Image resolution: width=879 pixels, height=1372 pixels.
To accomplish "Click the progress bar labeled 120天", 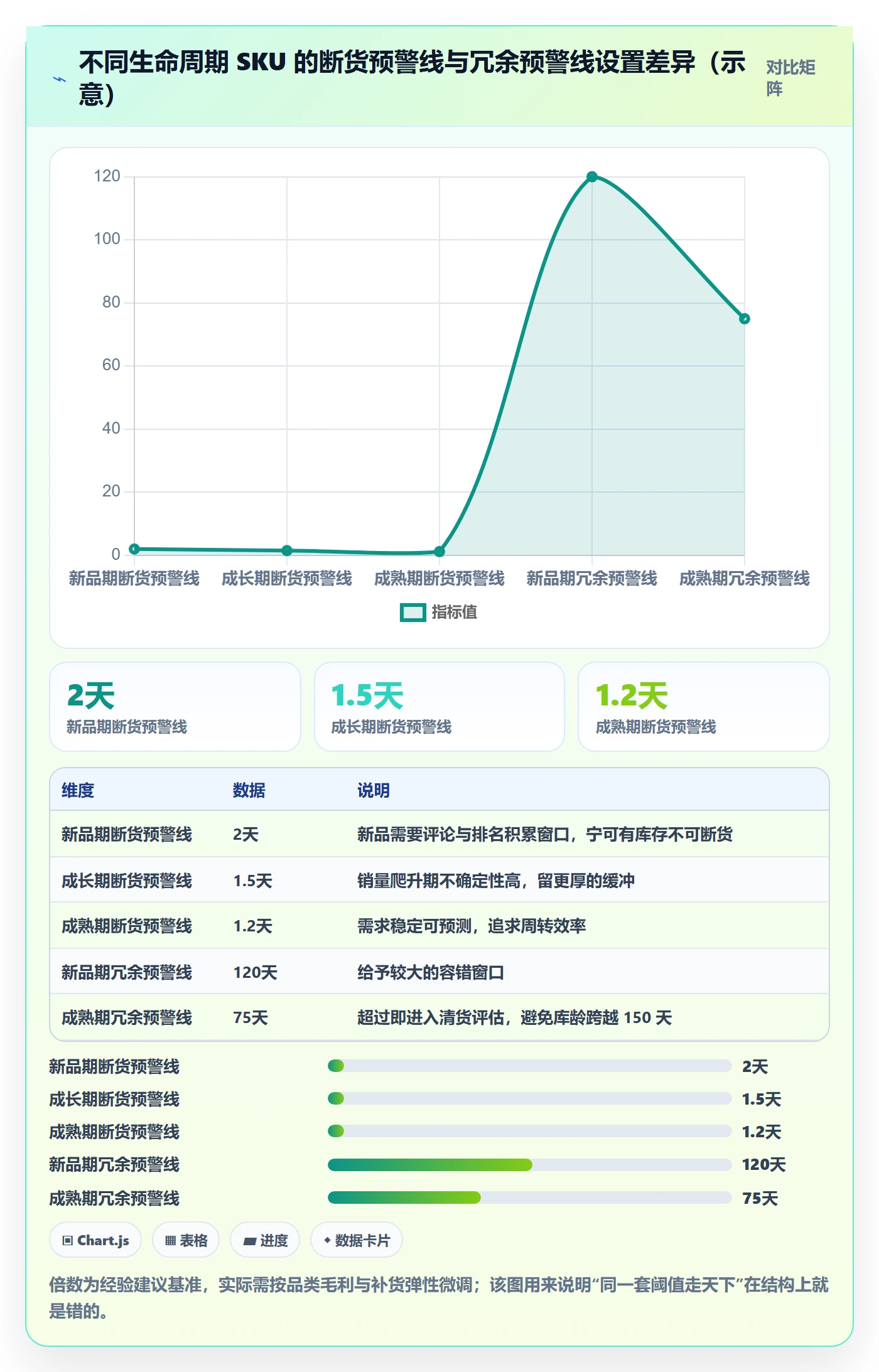I will click(x=529, y=1165).
